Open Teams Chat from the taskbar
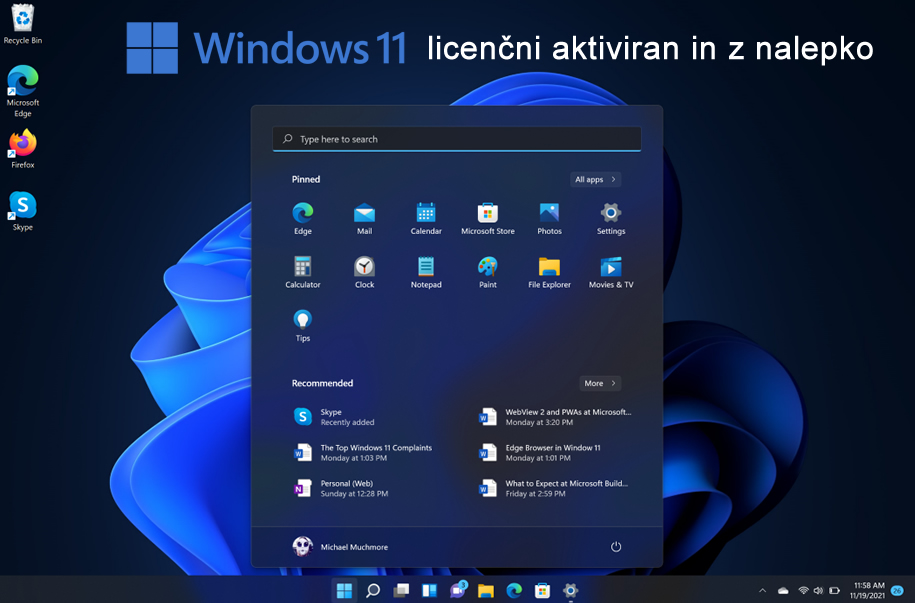This screenshot has width=915, height=603. 458,590
